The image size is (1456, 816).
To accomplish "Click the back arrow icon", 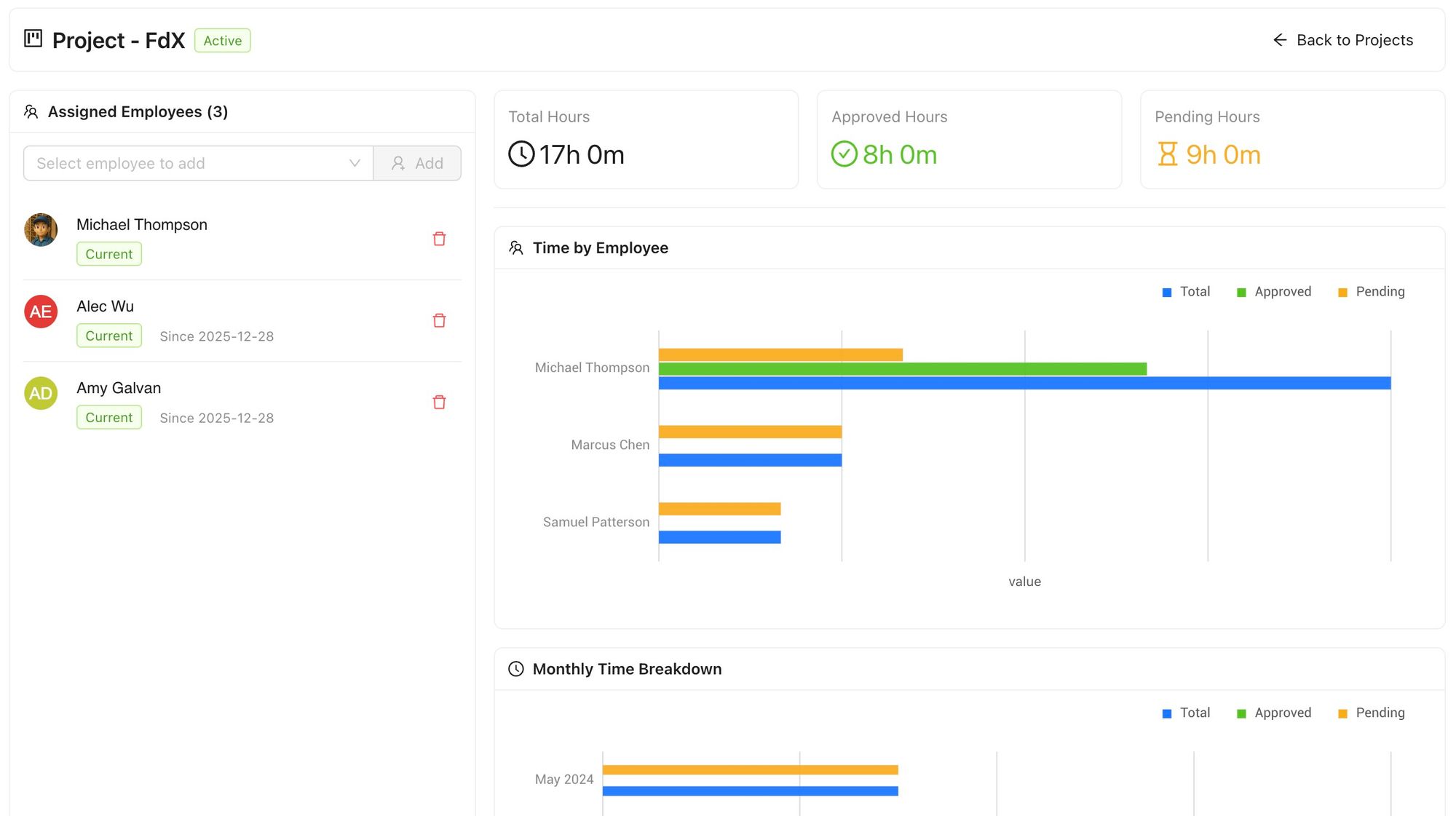I will [x=1280, y=40].
